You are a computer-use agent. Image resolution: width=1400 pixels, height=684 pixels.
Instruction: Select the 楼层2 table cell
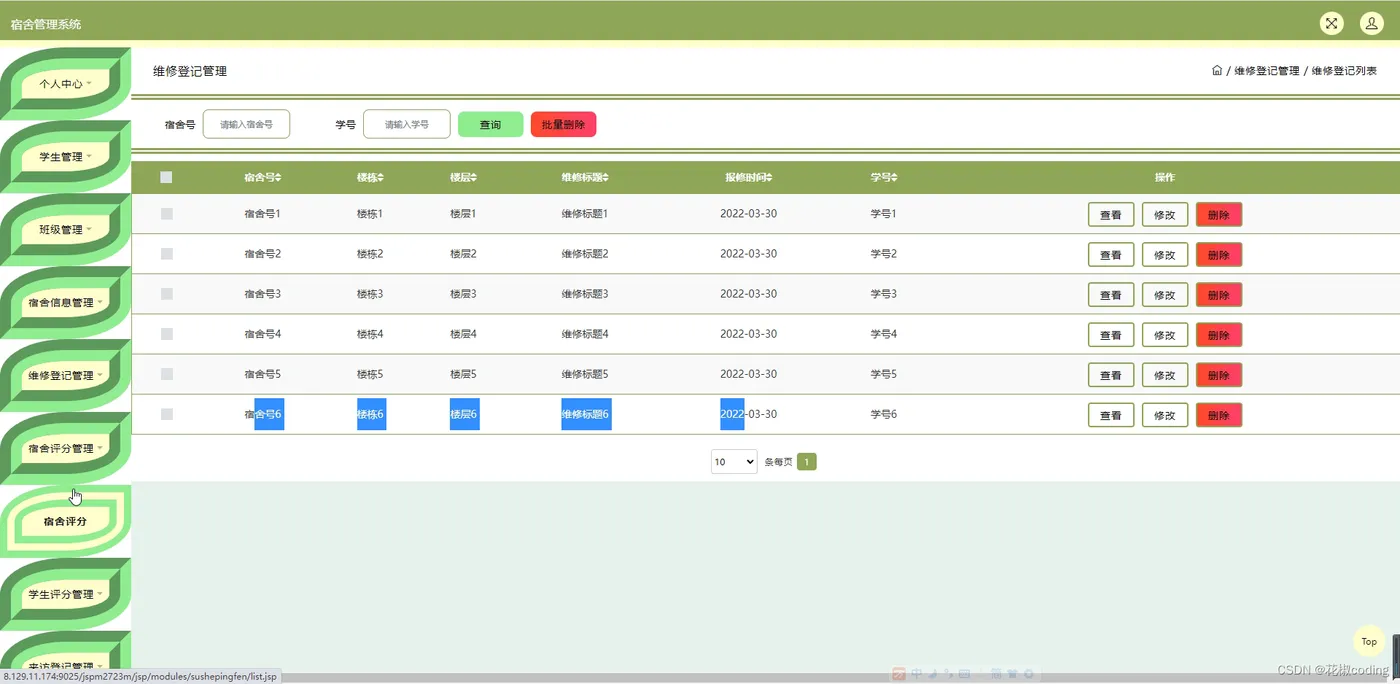point(463,254)
